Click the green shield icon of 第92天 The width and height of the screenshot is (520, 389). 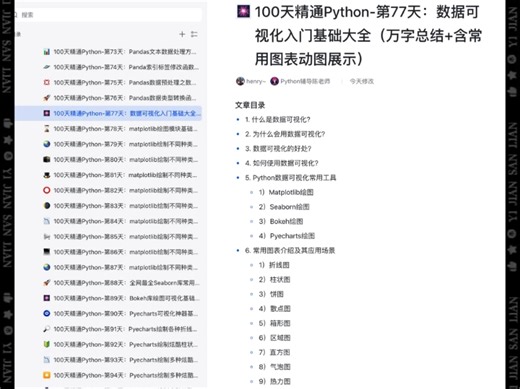(47, 344)
